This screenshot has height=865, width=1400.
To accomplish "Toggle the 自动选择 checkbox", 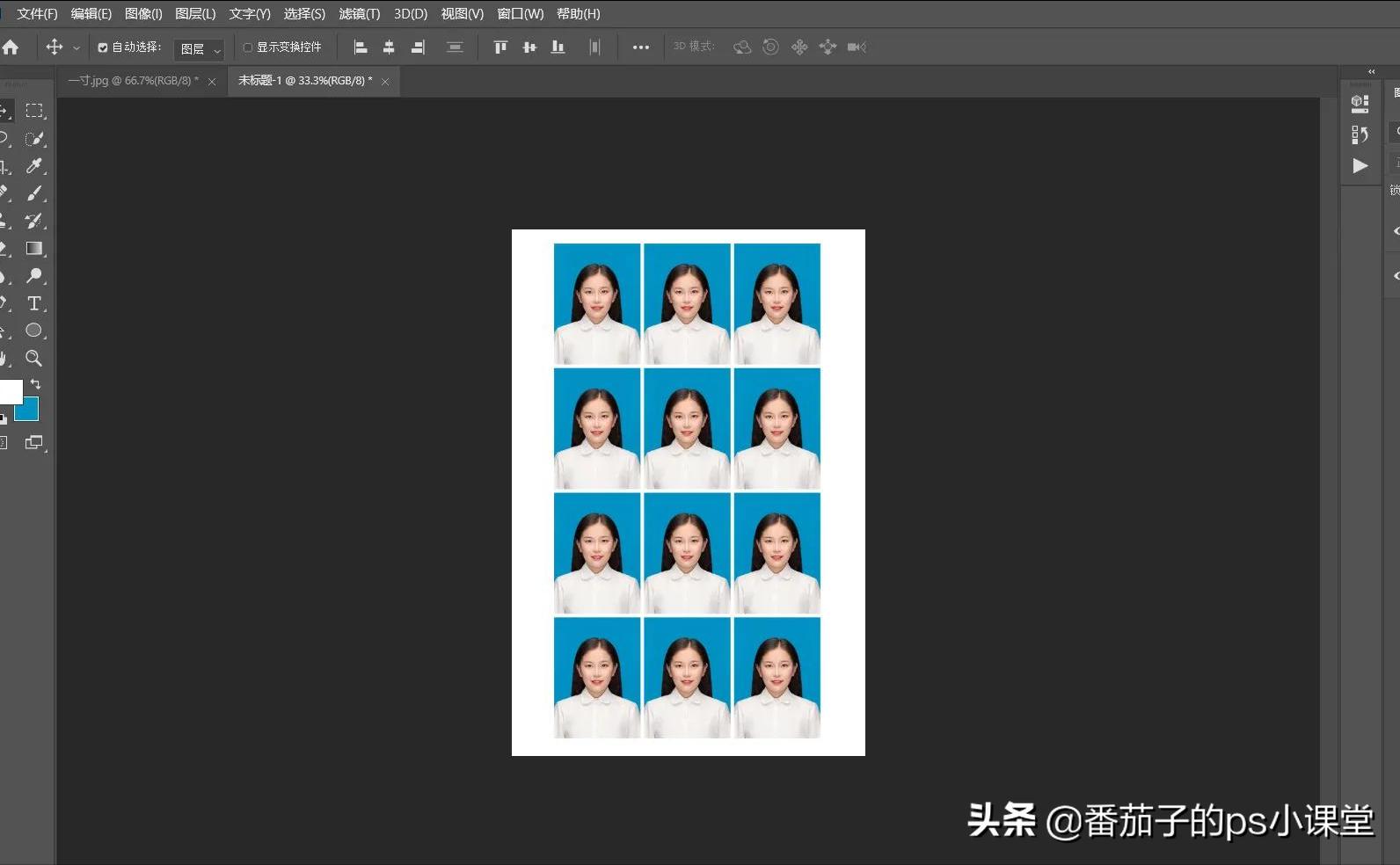I will (x=103, y=47).
